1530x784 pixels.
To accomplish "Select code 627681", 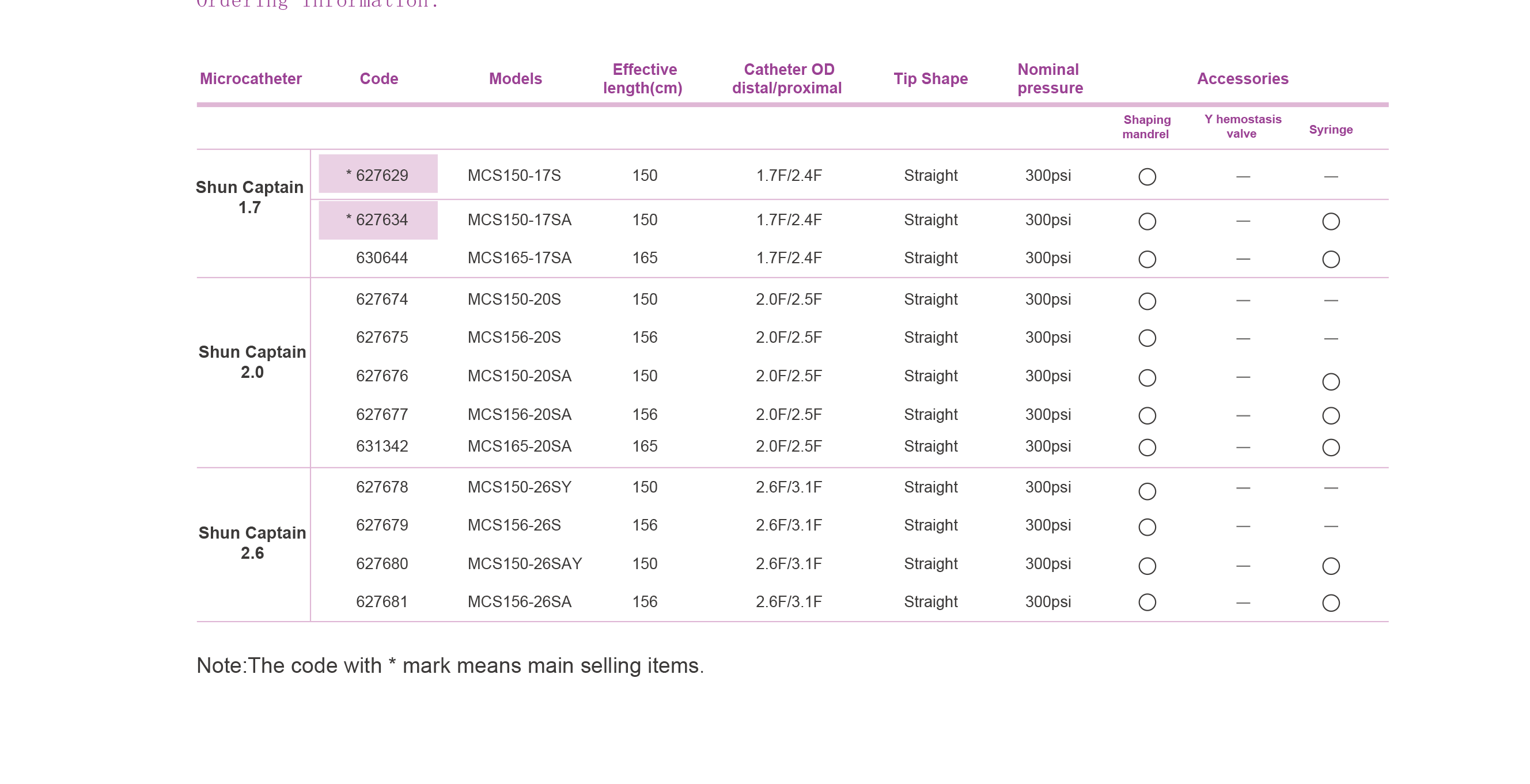I will tap(382, 601).
